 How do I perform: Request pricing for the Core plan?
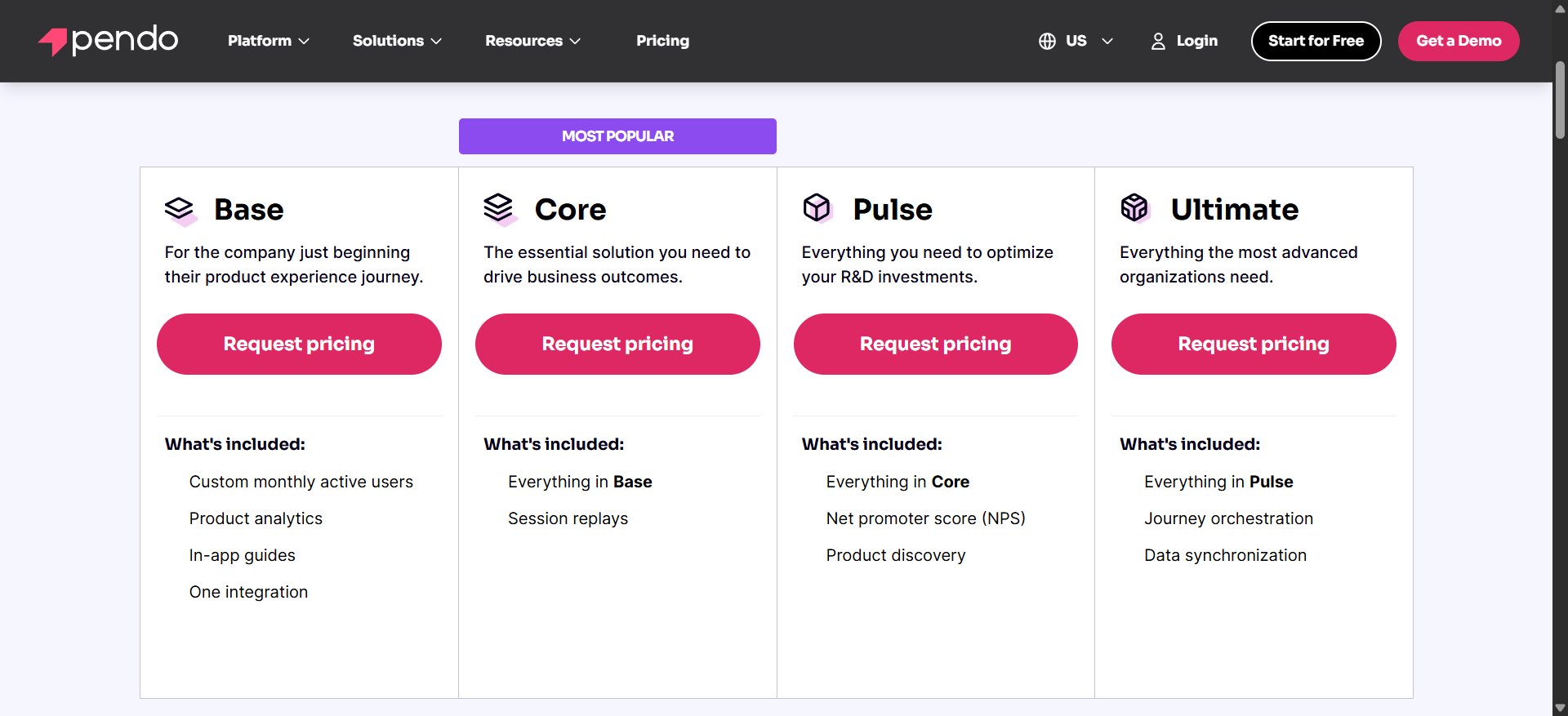point(617,344)
